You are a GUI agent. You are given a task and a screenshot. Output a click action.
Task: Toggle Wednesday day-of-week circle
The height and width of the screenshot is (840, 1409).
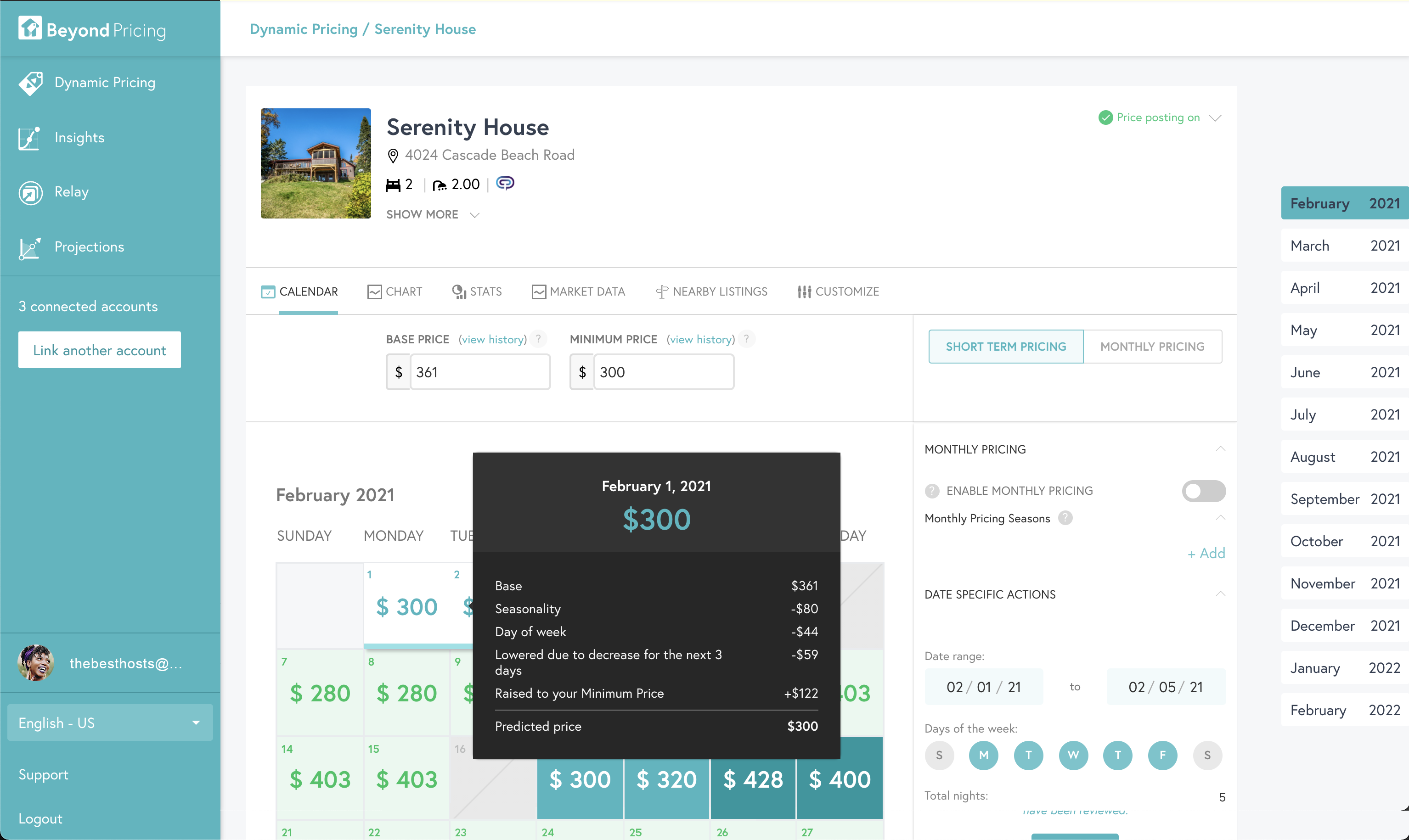[x=1073, y=755]
